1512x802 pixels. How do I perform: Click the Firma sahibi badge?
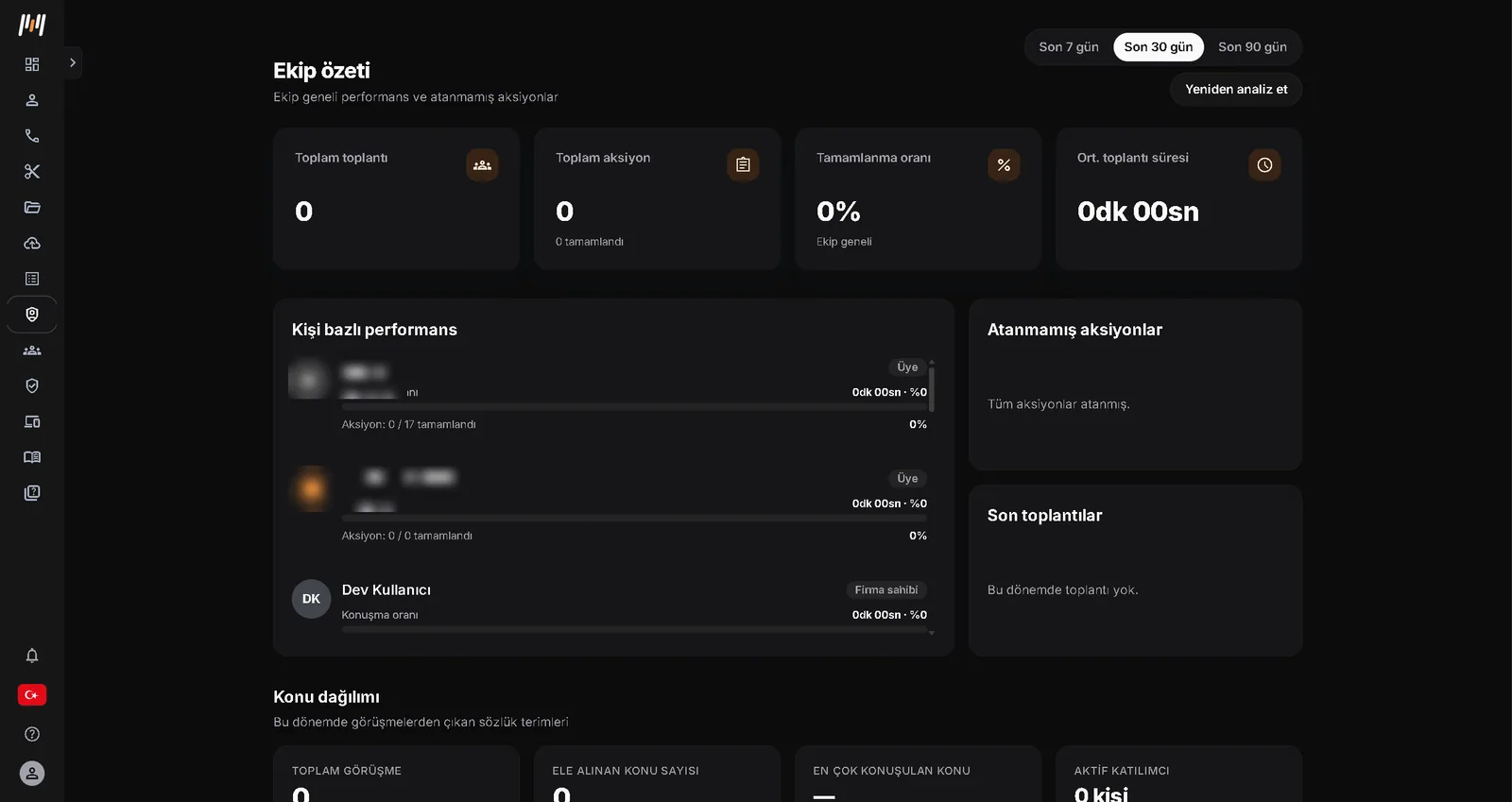click(886, 590)
